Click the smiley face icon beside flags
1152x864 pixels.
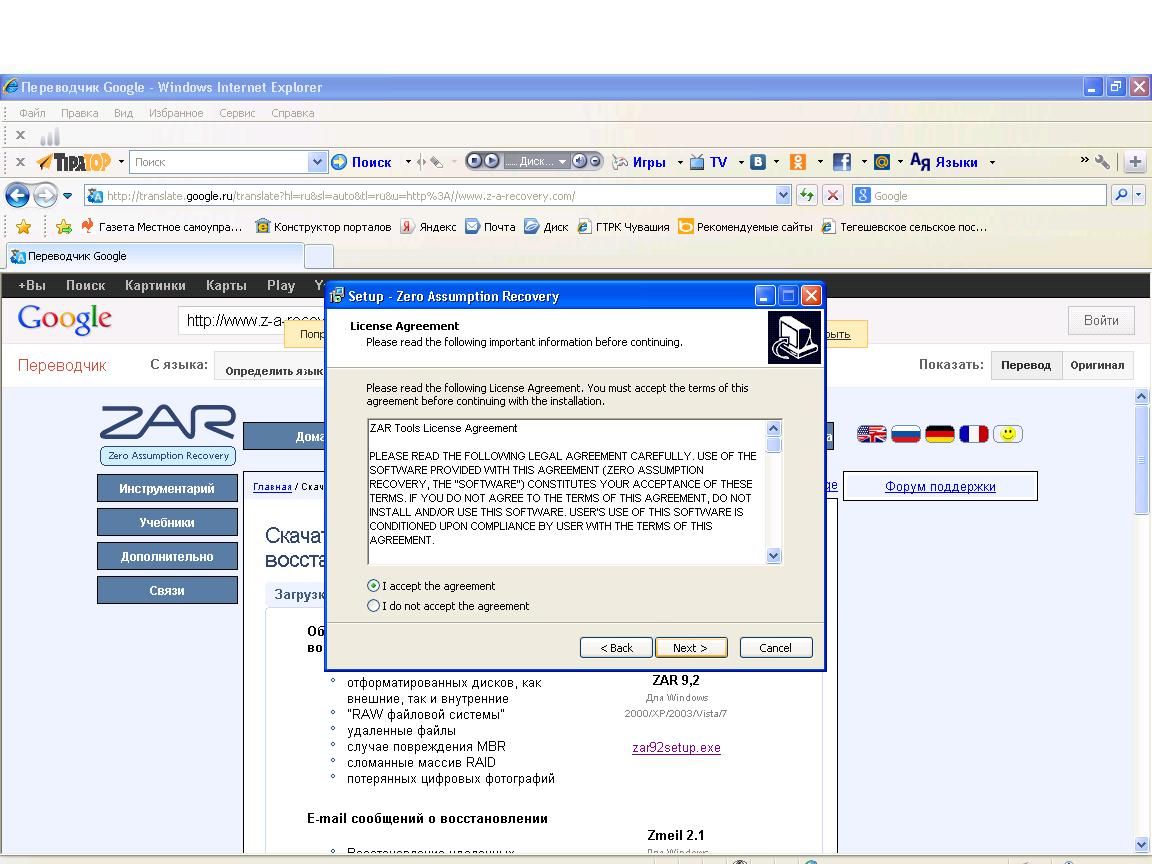click(x=1008, y=434)
